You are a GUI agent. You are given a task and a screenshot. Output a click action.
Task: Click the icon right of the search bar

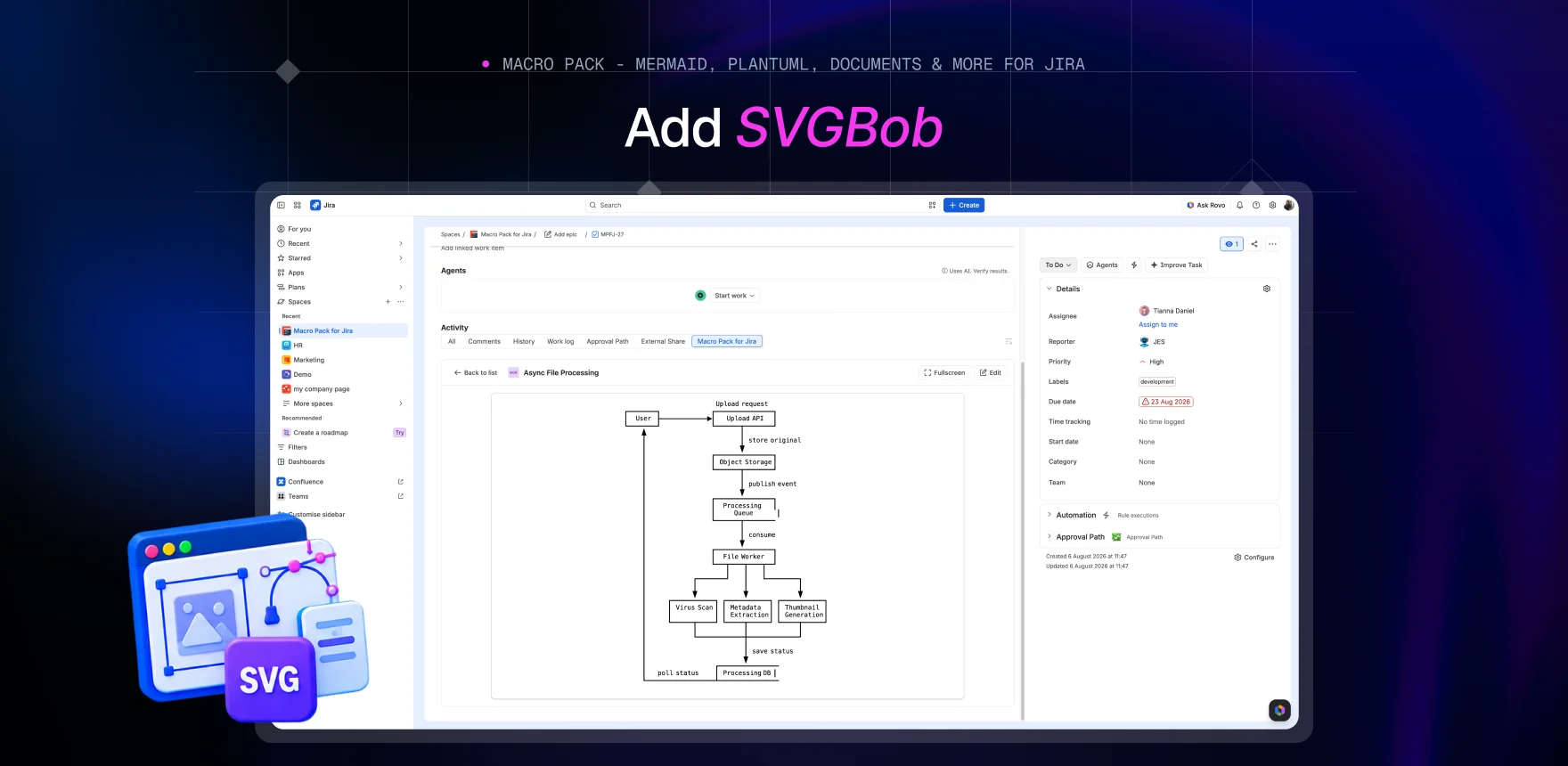932,205
